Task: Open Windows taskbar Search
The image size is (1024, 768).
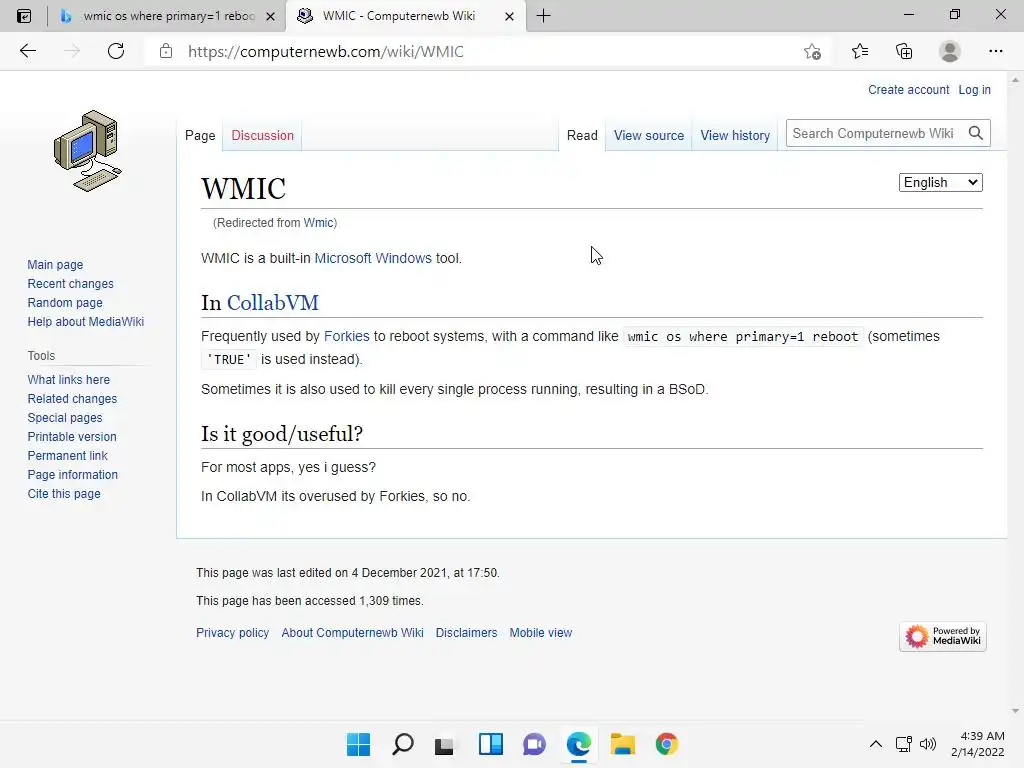Action: [402, 744]
